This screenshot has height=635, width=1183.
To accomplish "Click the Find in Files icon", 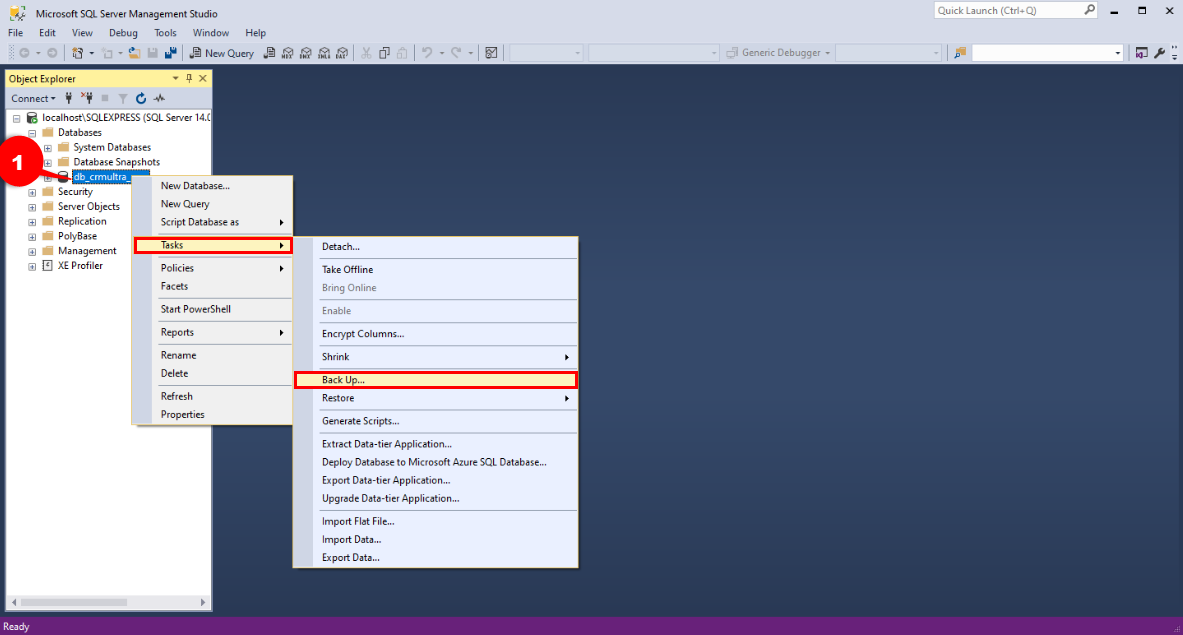I will (x=960, y=53).
